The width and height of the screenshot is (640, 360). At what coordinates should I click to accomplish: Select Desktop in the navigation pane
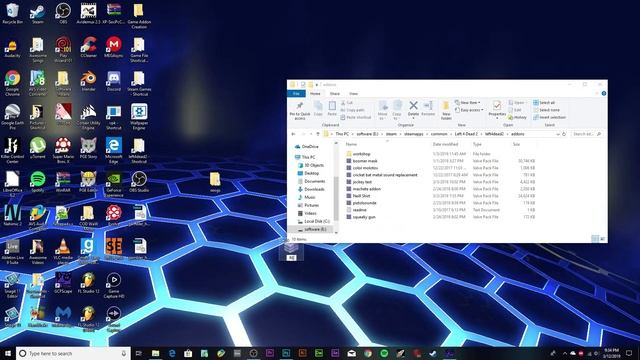coord(308,173)
